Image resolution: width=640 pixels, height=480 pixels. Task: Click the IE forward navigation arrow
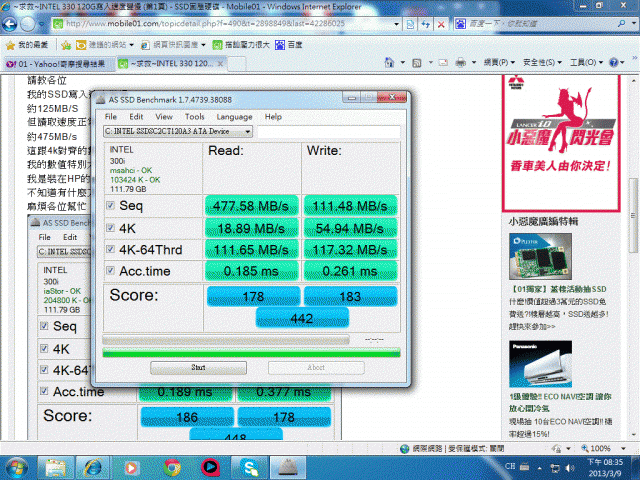coord(28,24)
